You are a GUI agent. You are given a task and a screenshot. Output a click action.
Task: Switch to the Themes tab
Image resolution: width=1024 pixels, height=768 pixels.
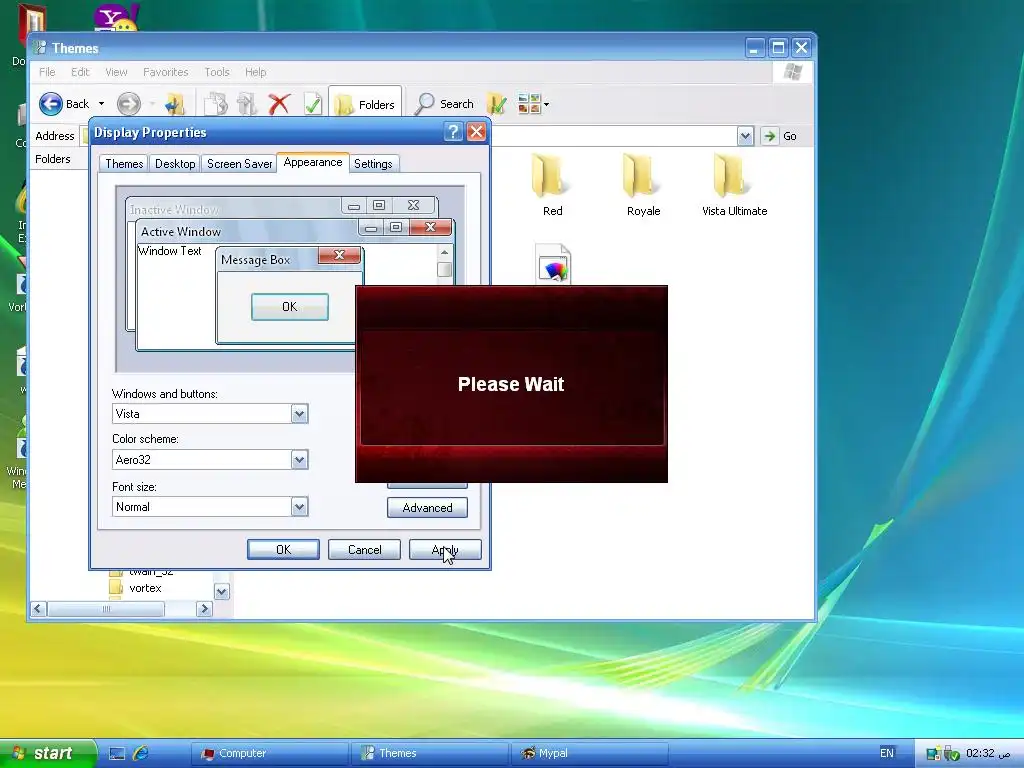click(x=124, y=164)
